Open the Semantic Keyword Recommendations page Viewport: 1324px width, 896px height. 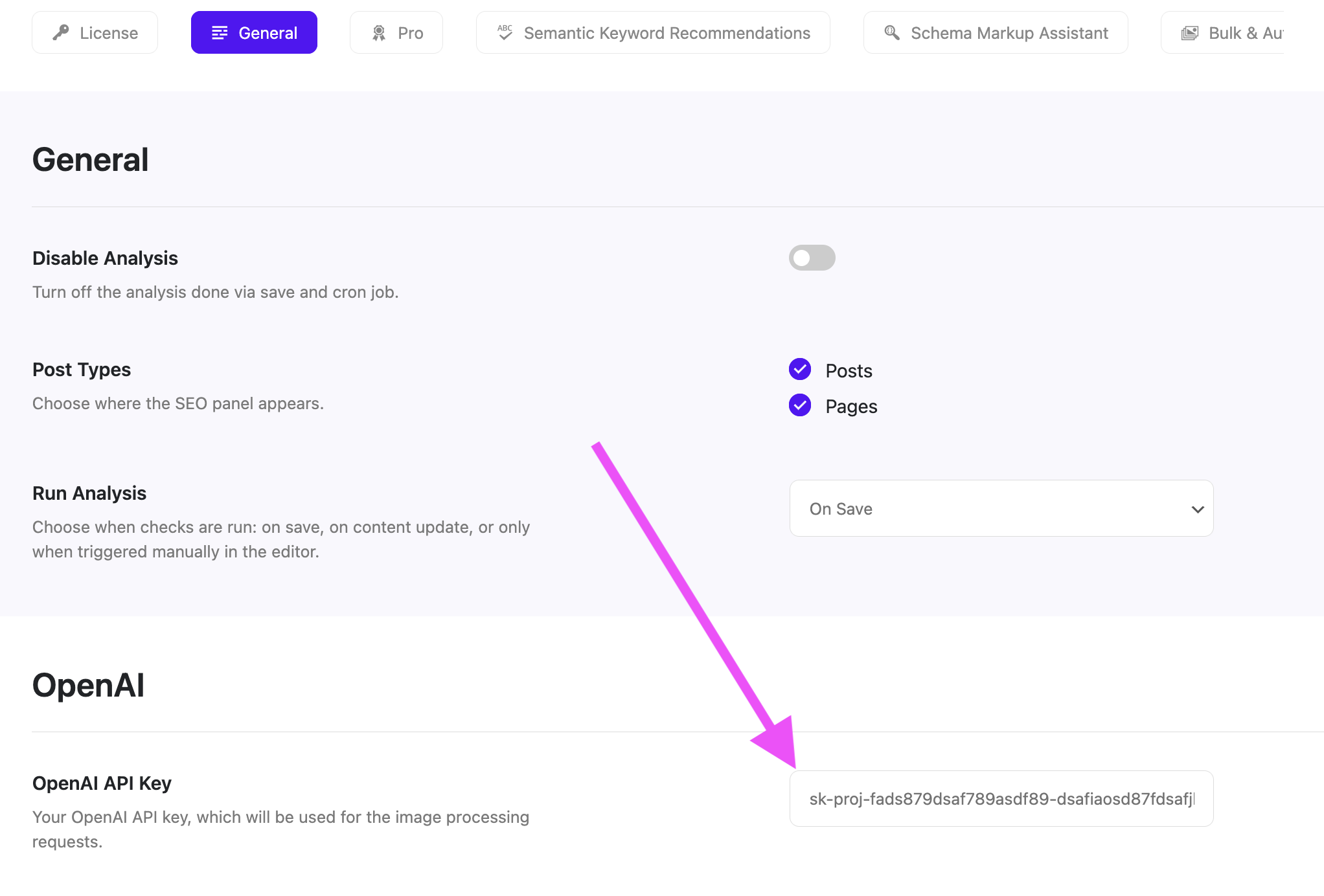652,32
